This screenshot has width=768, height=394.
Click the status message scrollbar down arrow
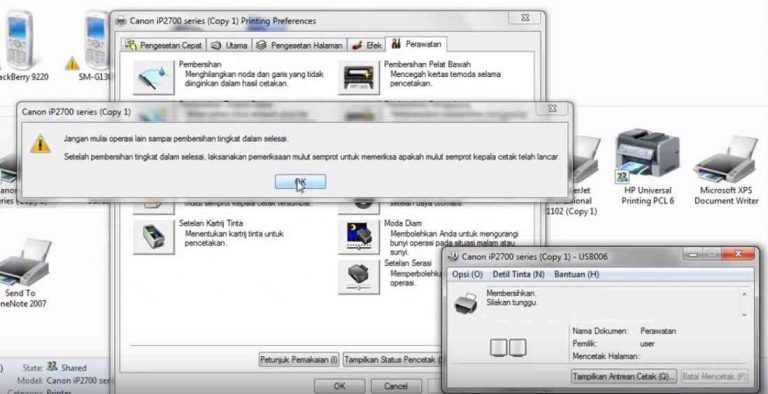point(744,314)
